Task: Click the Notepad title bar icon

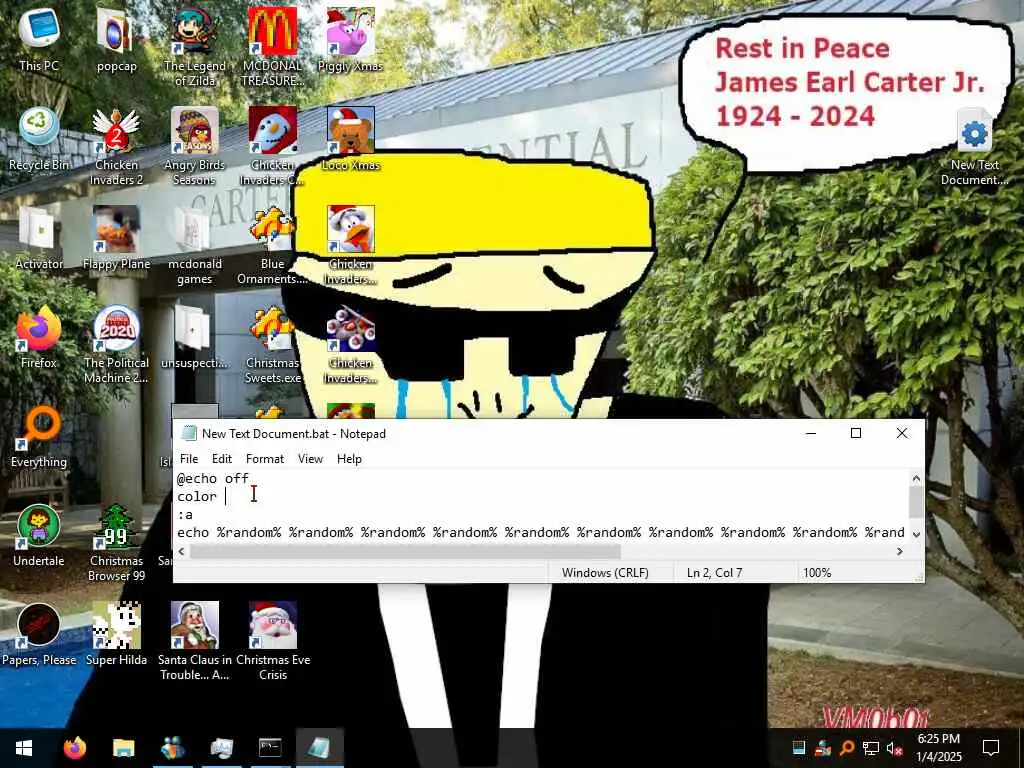Action: click(x=189, y=434)
